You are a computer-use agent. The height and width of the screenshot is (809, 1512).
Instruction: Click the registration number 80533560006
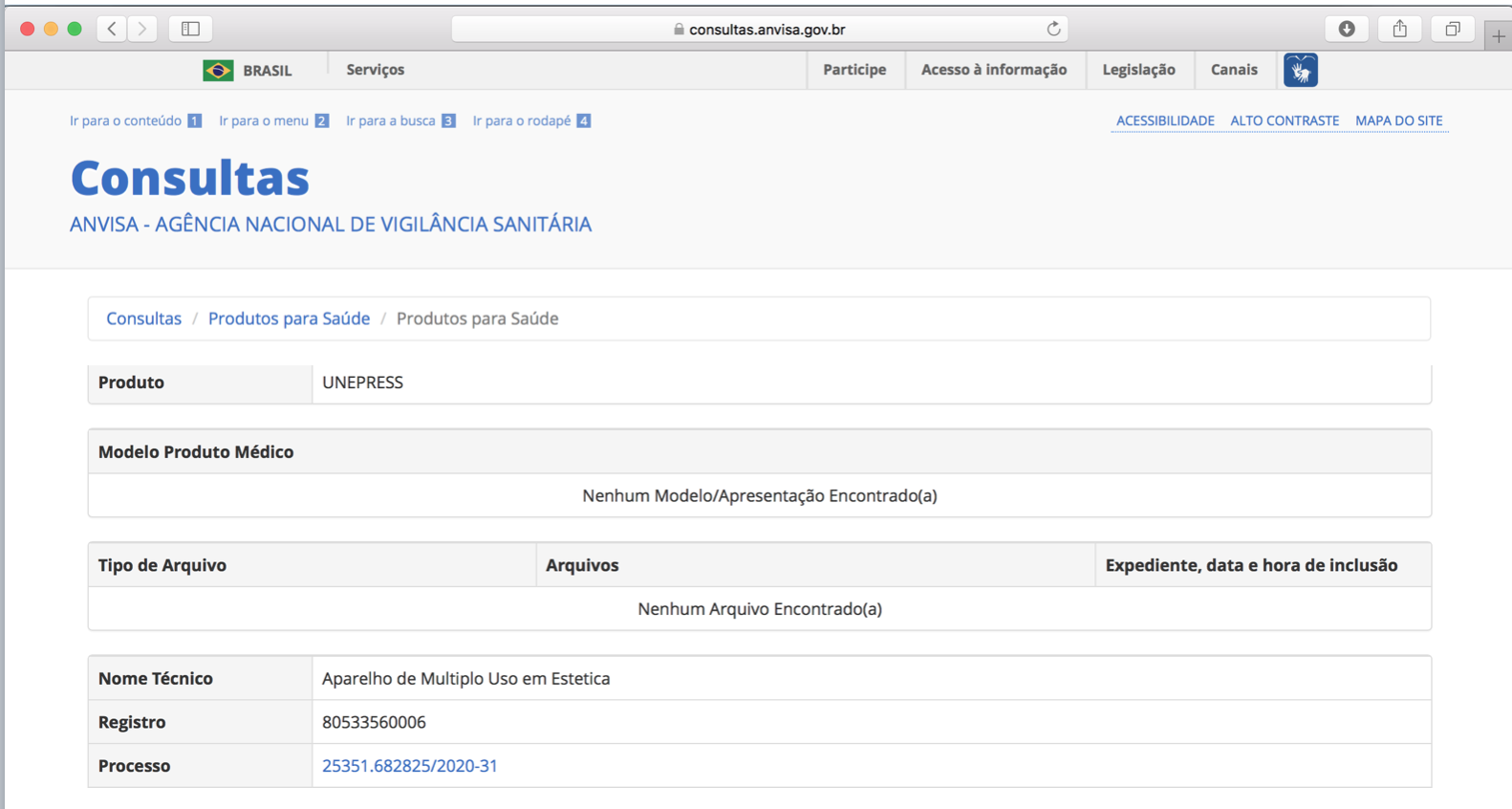[x=374, y=722]
